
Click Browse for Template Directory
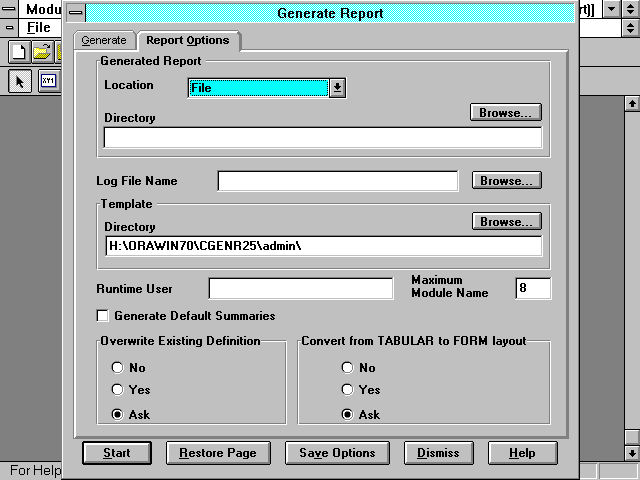point(506,221)
